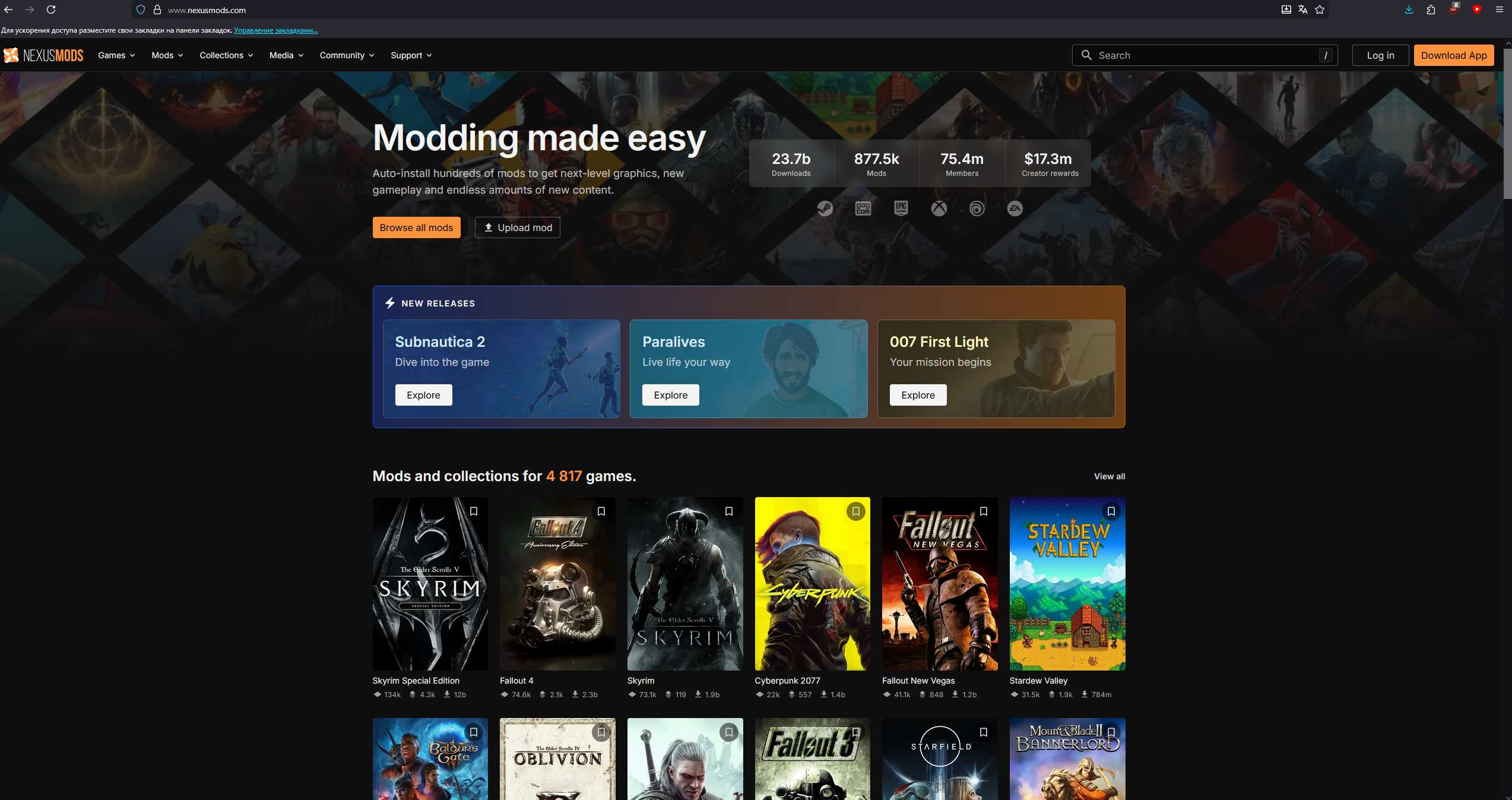Go back using the browser back arrow
Screen dimensions: 1512x800
click(8, 10)
